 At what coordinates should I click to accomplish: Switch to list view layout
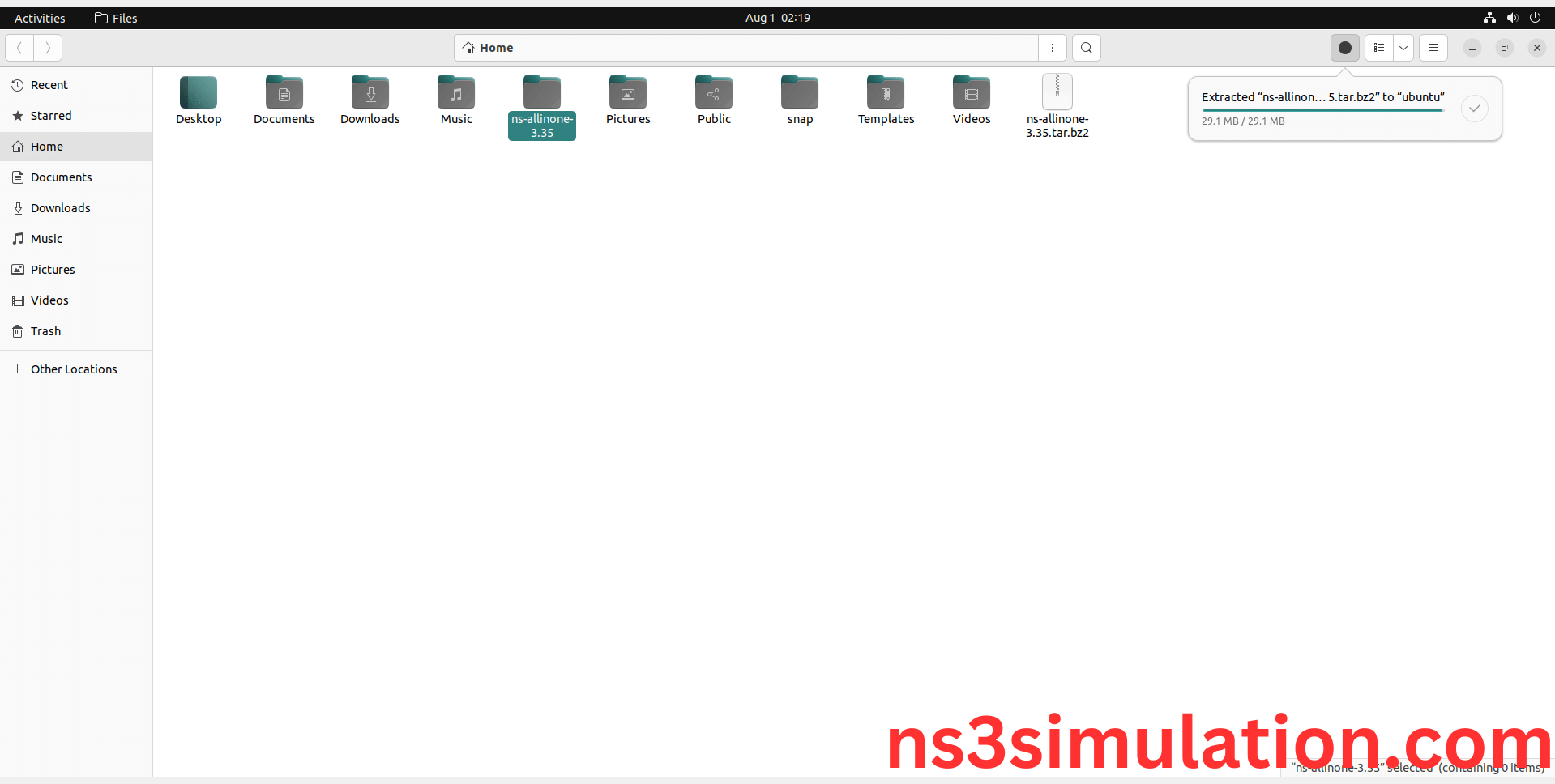click(x=1379, y=48)
